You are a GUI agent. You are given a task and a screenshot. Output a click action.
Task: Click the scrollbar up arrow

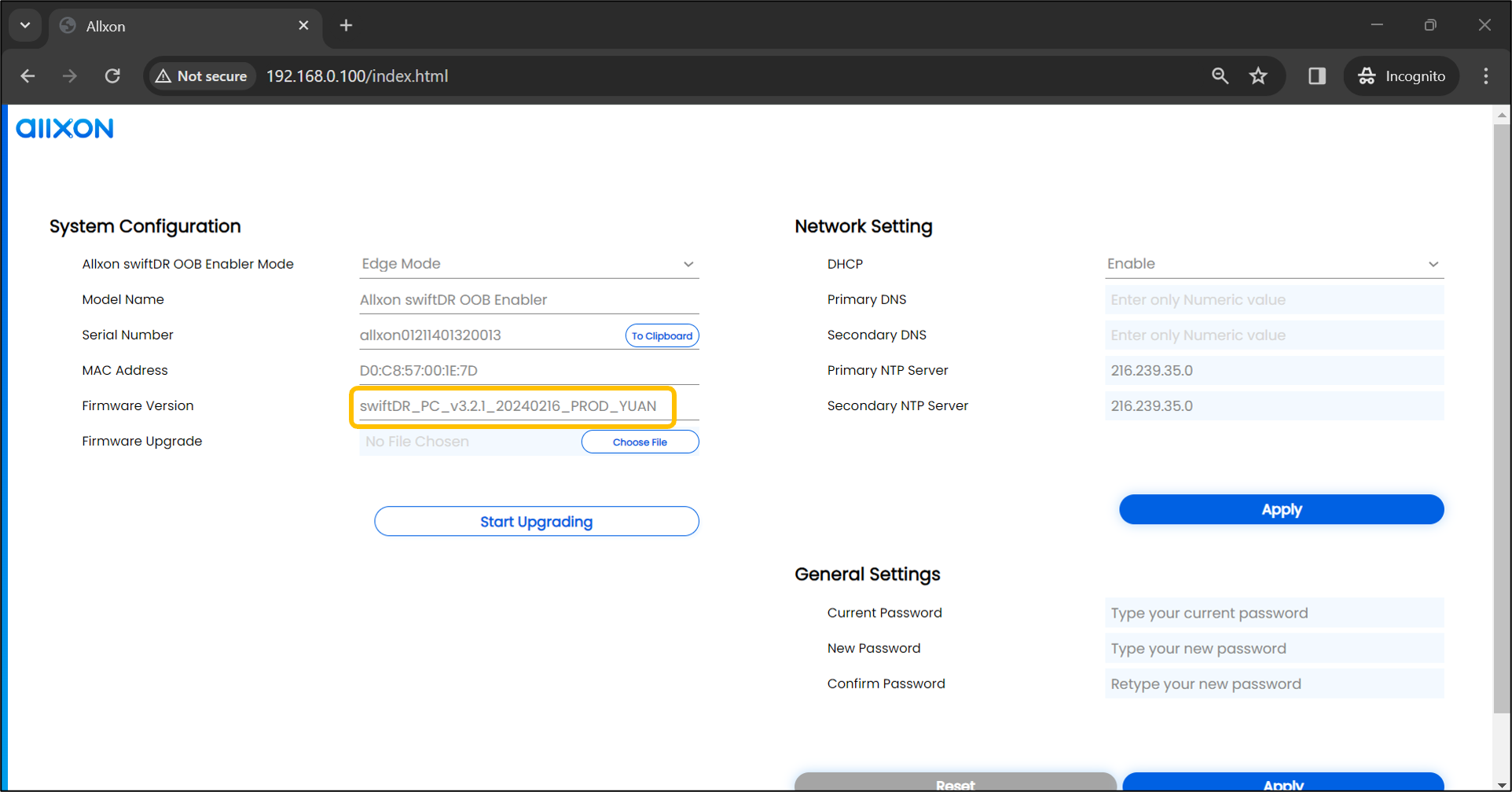pos(1502,115)
